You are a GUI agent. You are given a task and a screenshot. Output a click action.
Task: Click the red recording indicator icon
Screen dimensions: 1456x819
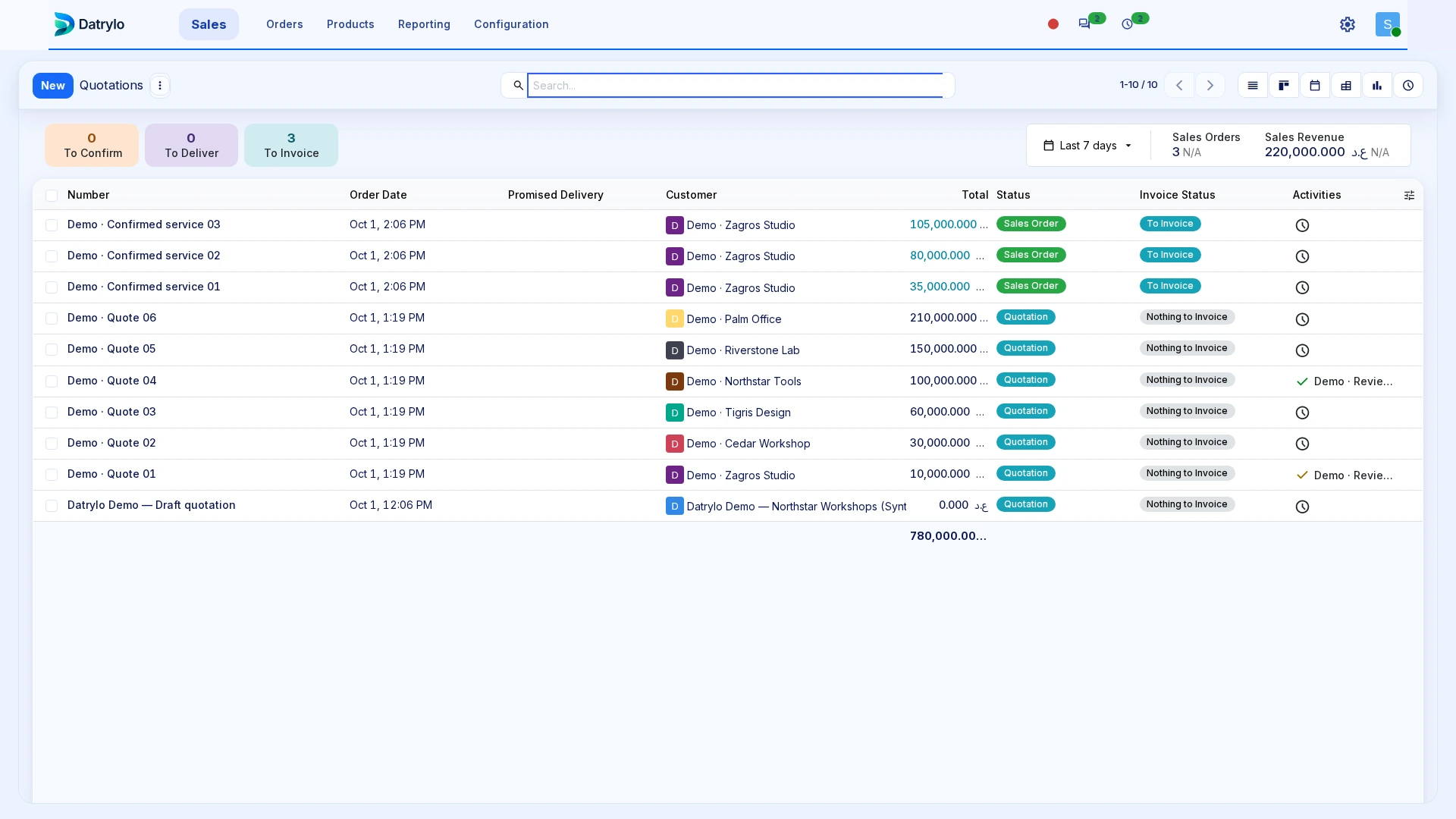click(x=1053, y=24)
